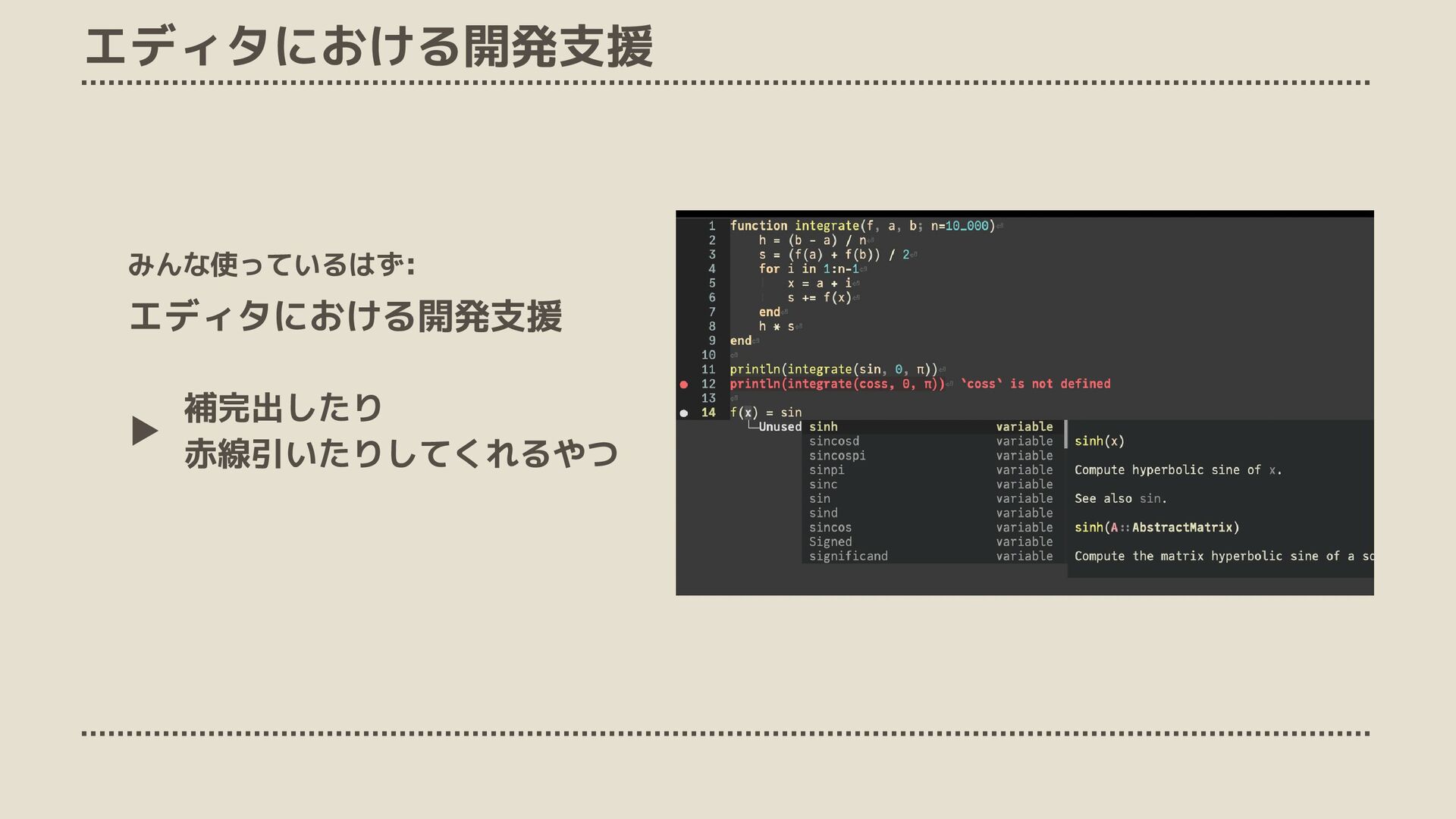This screenshot has width=1456, height=819.
Task: Select the sincos completion suggestion
Action: click(x=830, y=528)
